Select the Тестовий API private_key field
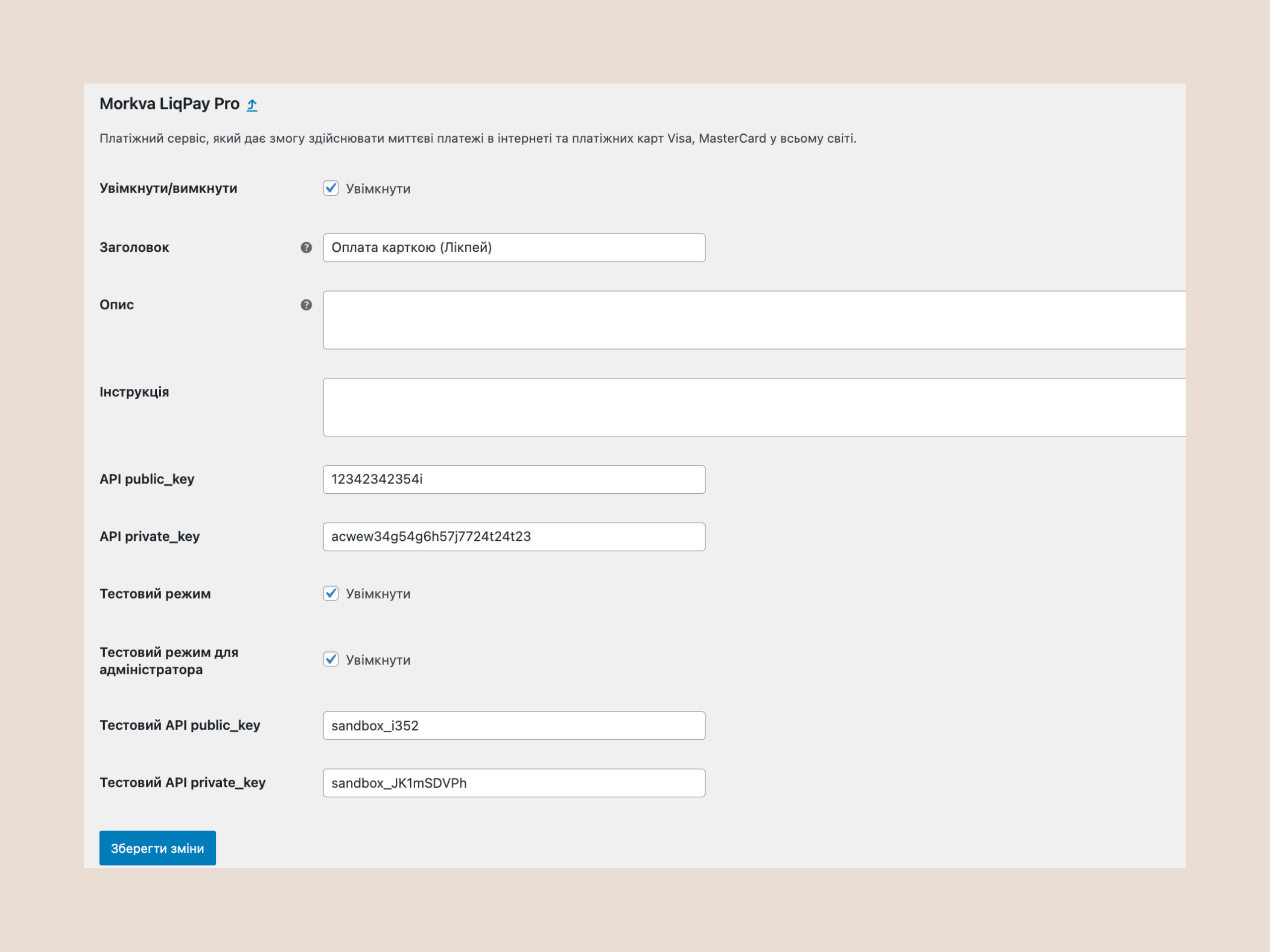Viewport: 1270px width, 952px height. [x=513, y=783]
